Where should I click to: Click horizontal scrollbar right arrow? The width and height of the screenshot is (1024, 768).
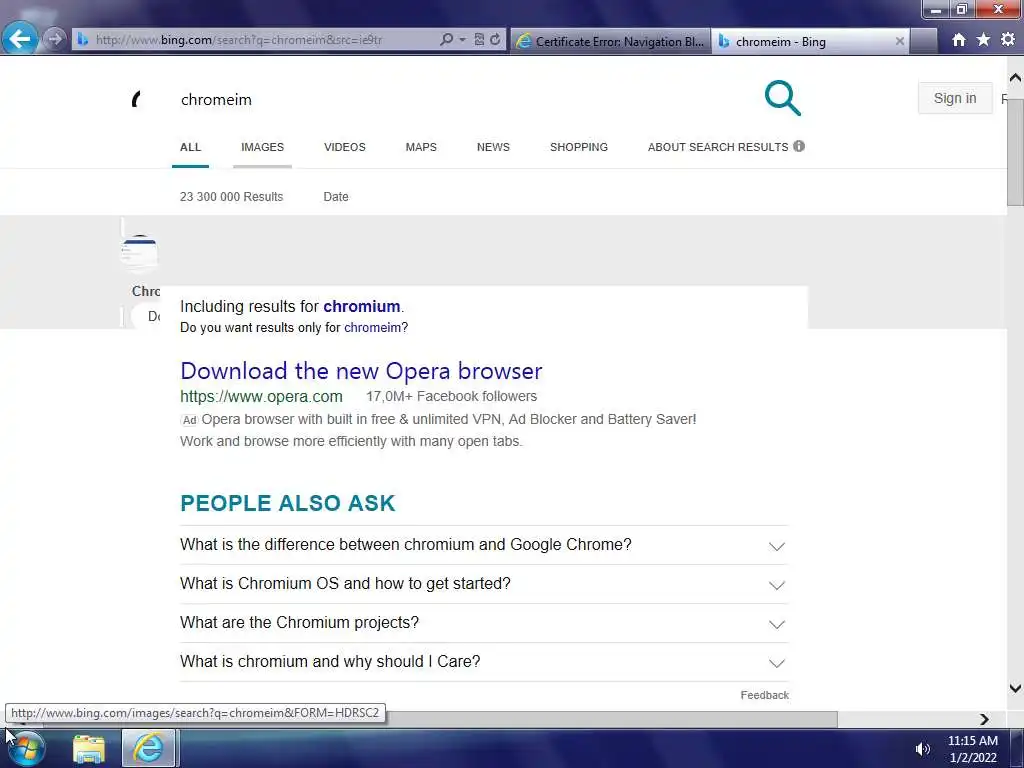coord(985,719)
